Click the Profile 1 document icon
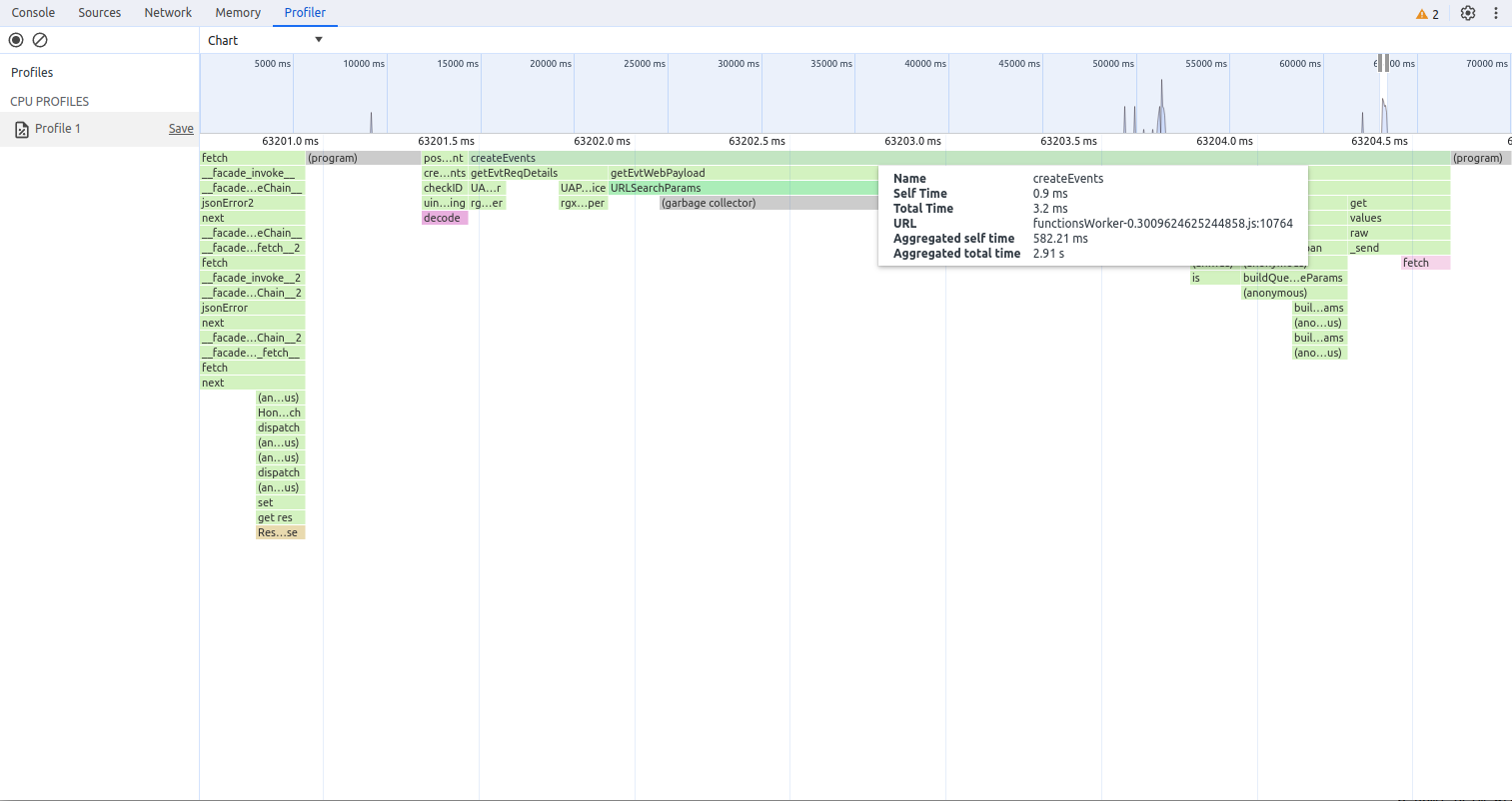The width and height of the screenshot is (1512, 801). (20, 128)
